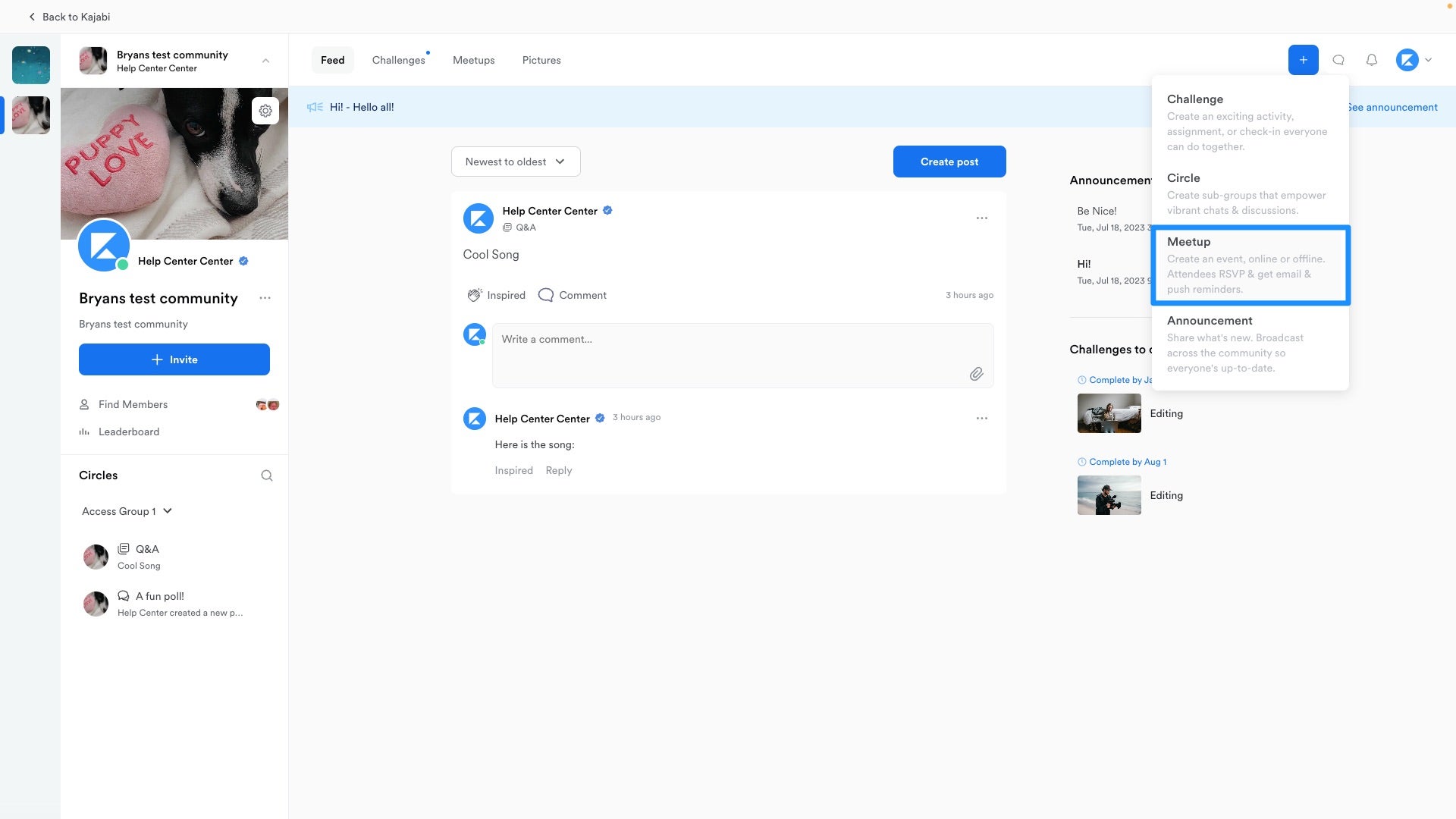Choose Circle from the create menu
The height and width of the screenshot is (819, 1456).
point(1250,193)
